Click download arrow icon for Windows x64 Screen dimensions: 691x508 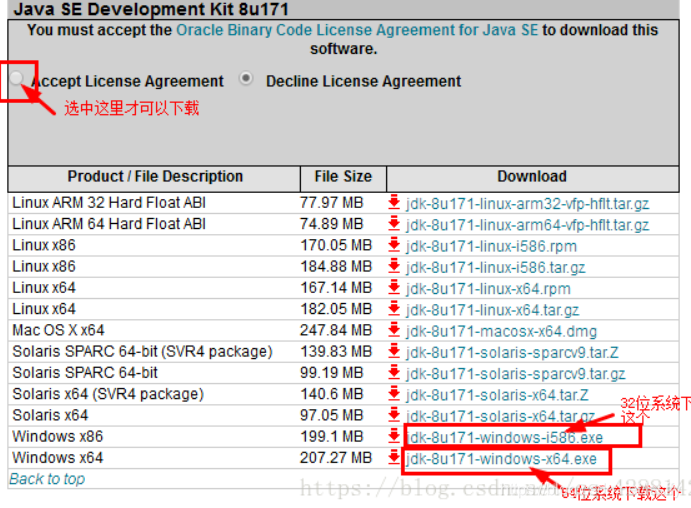click(x=394, y=457)
